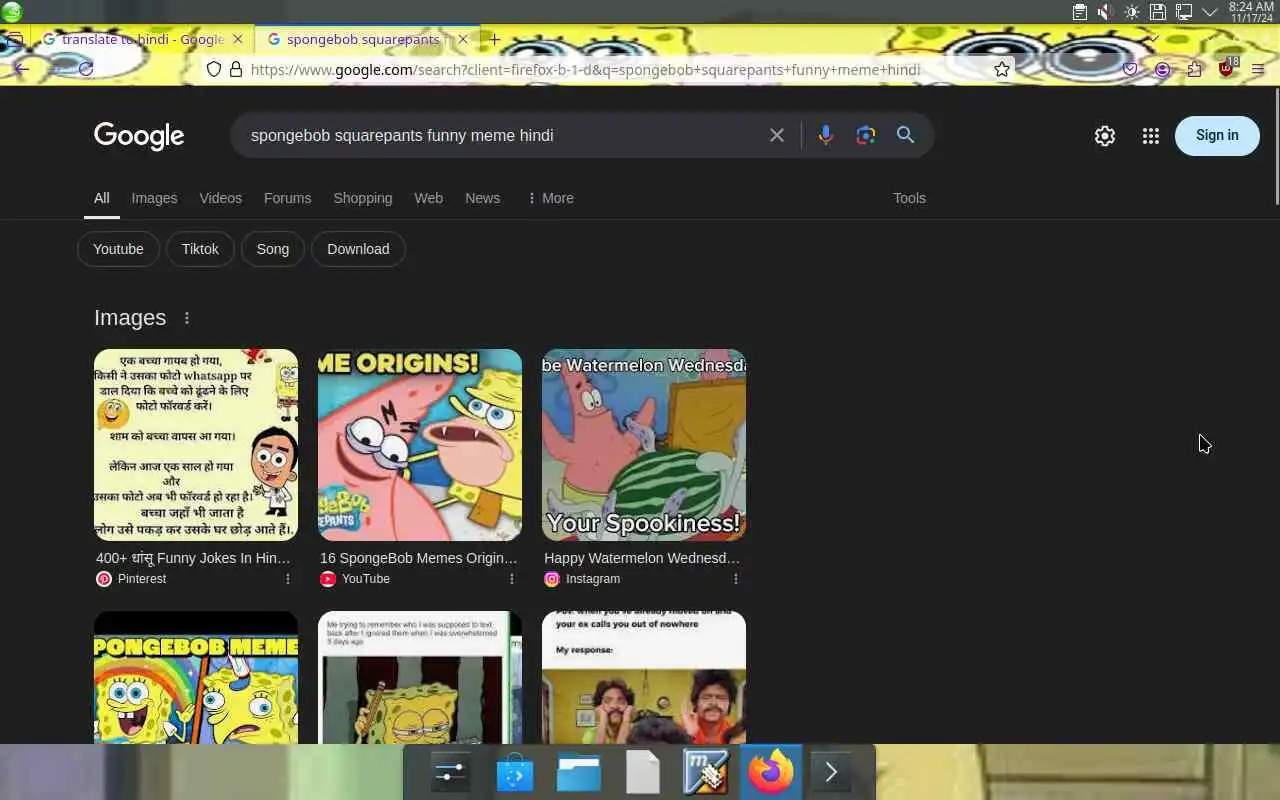Viewport: 1280px width, 800px height.
Task: Open three-dot menu for Instagram result
Action: click(x=736, y=579)
